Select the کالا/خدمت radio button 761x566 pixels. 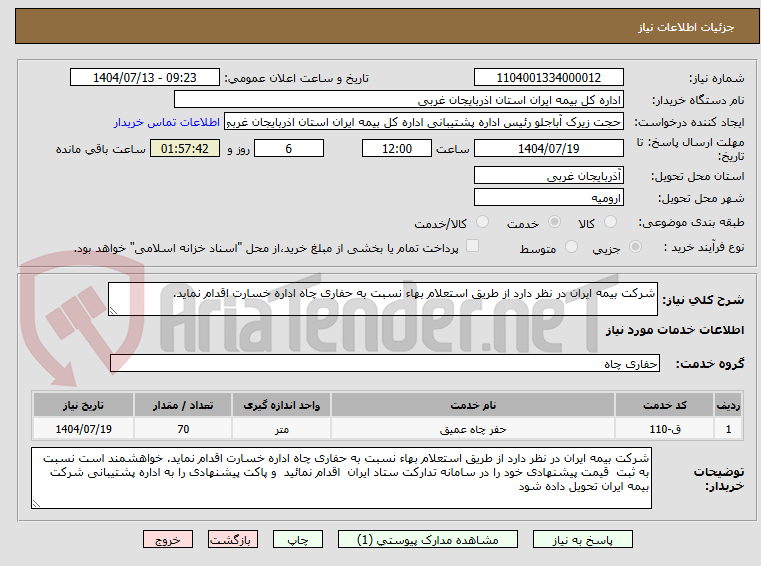[x=482, y=222]
